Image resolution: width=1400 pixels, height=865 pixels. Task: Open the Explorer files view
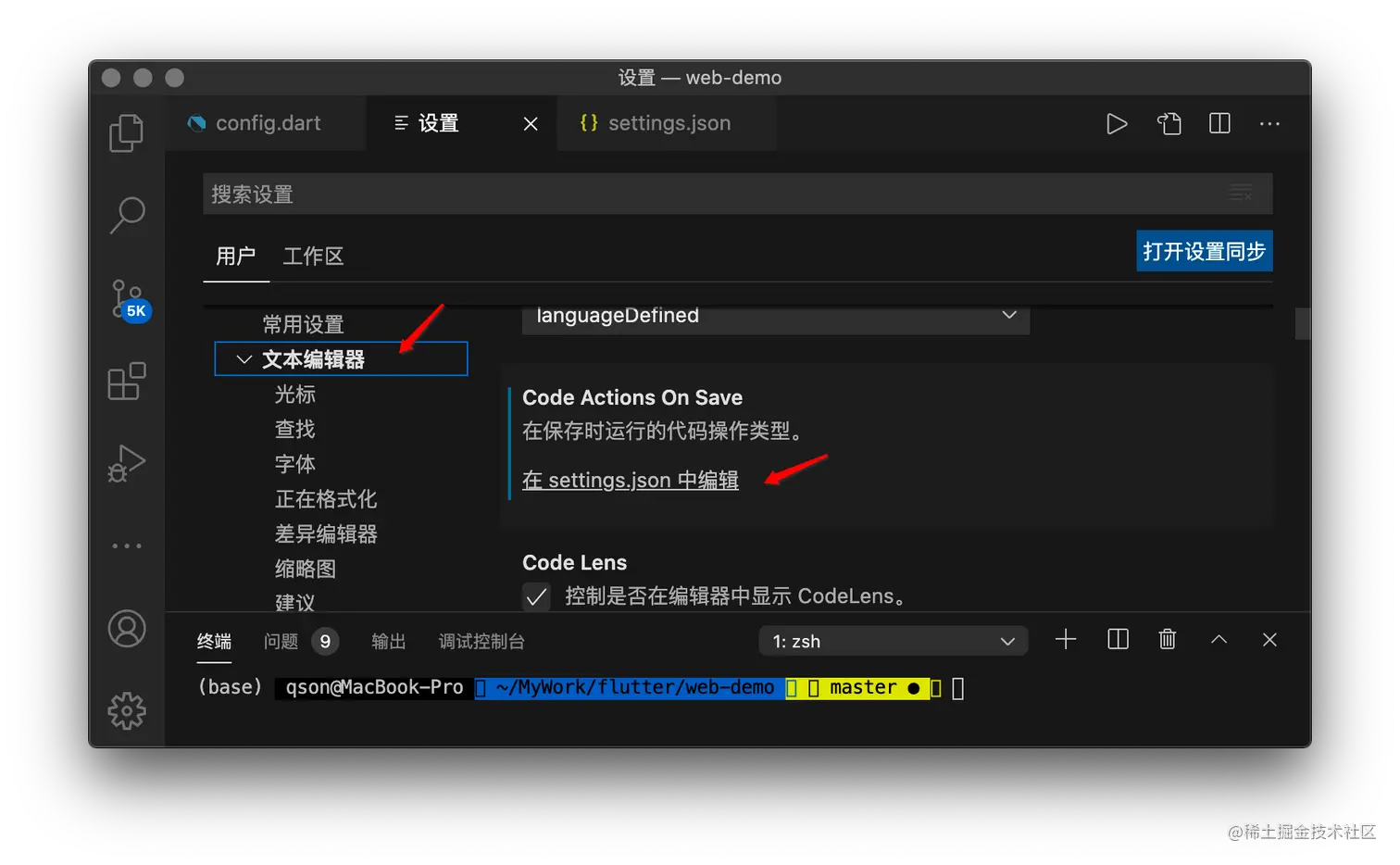[x=127, y=132]
